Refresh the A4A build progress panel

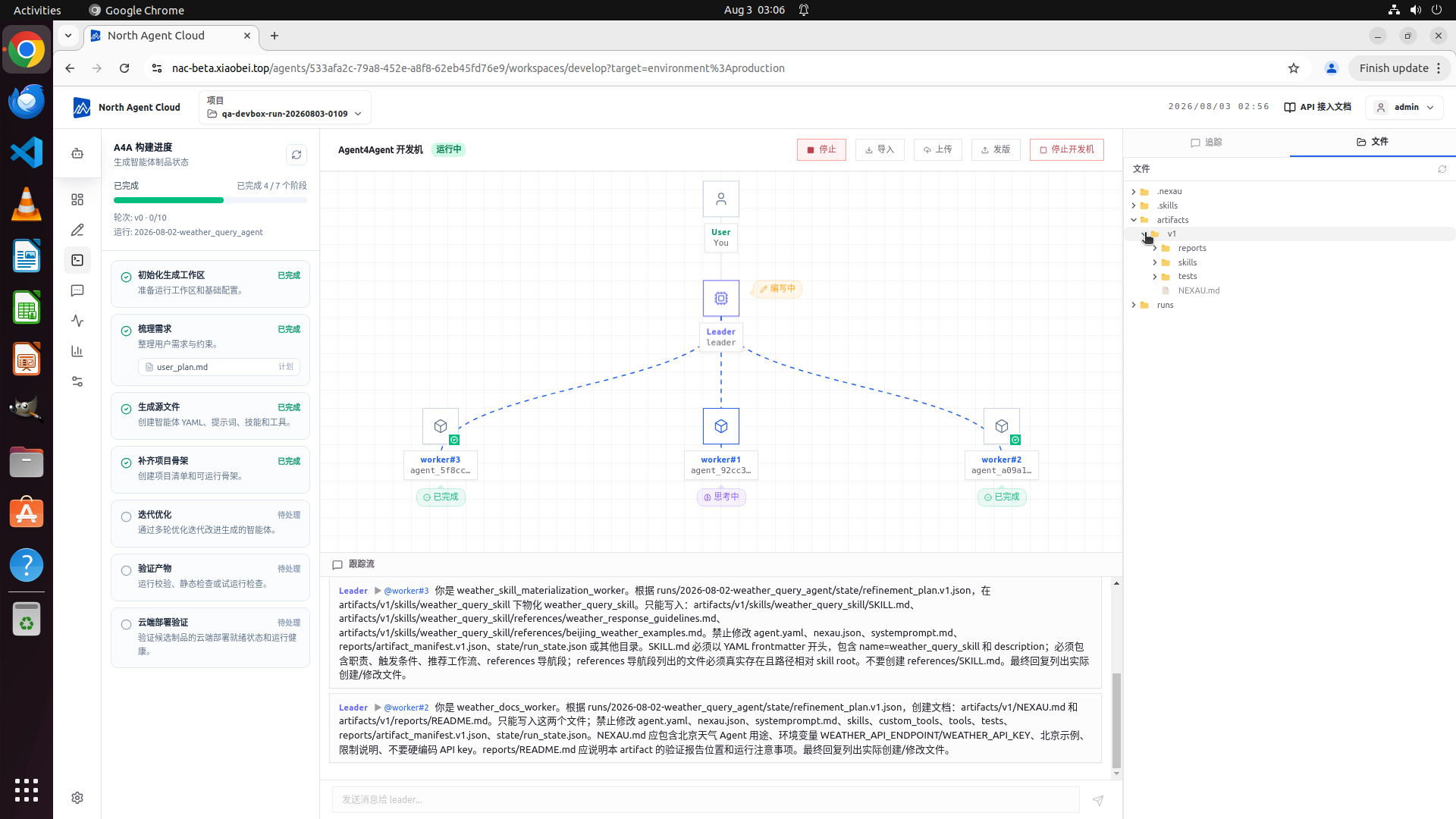click(297, 155)
